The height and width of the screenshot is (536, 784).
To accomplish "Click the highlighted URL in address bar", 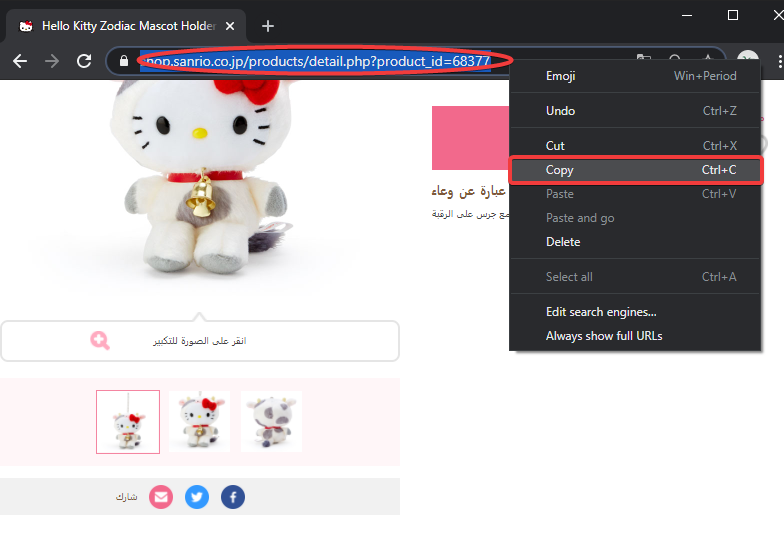I will pyautogui.click(x=316, y=61).
